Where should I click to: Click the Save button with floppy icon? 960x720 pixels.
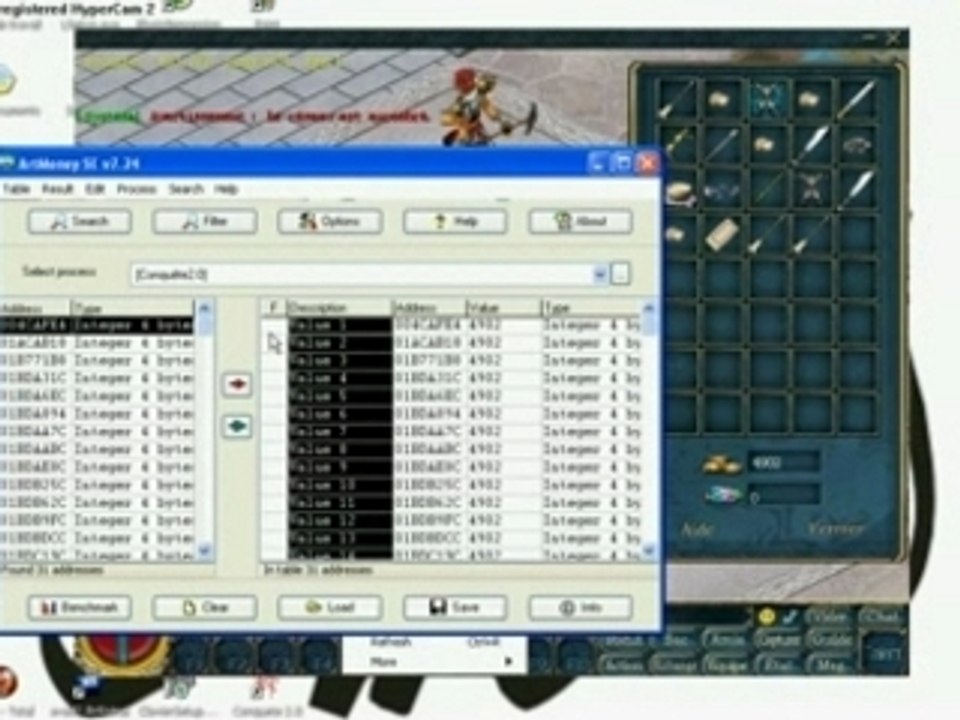(x=455, y=607)
